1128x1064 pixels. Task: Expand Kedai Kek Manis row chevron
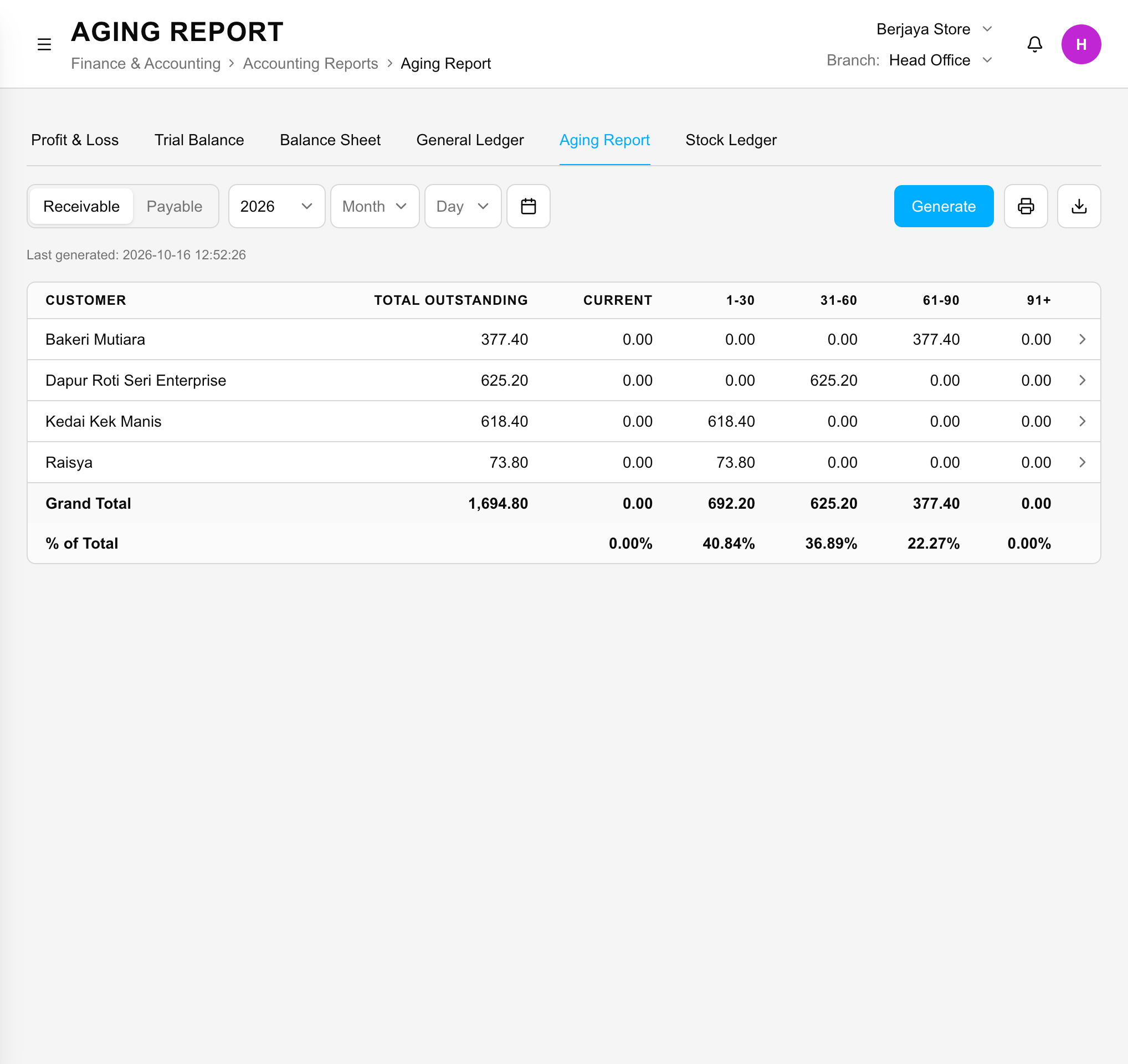click(1082, 421)
